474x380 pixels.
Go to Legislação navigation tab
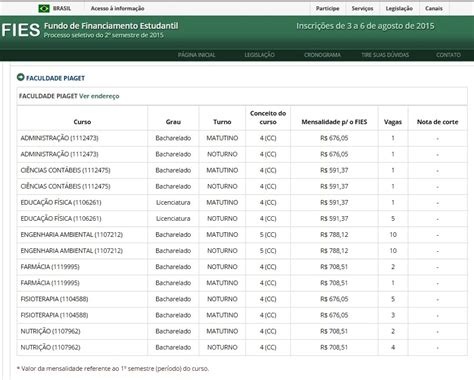260,55
